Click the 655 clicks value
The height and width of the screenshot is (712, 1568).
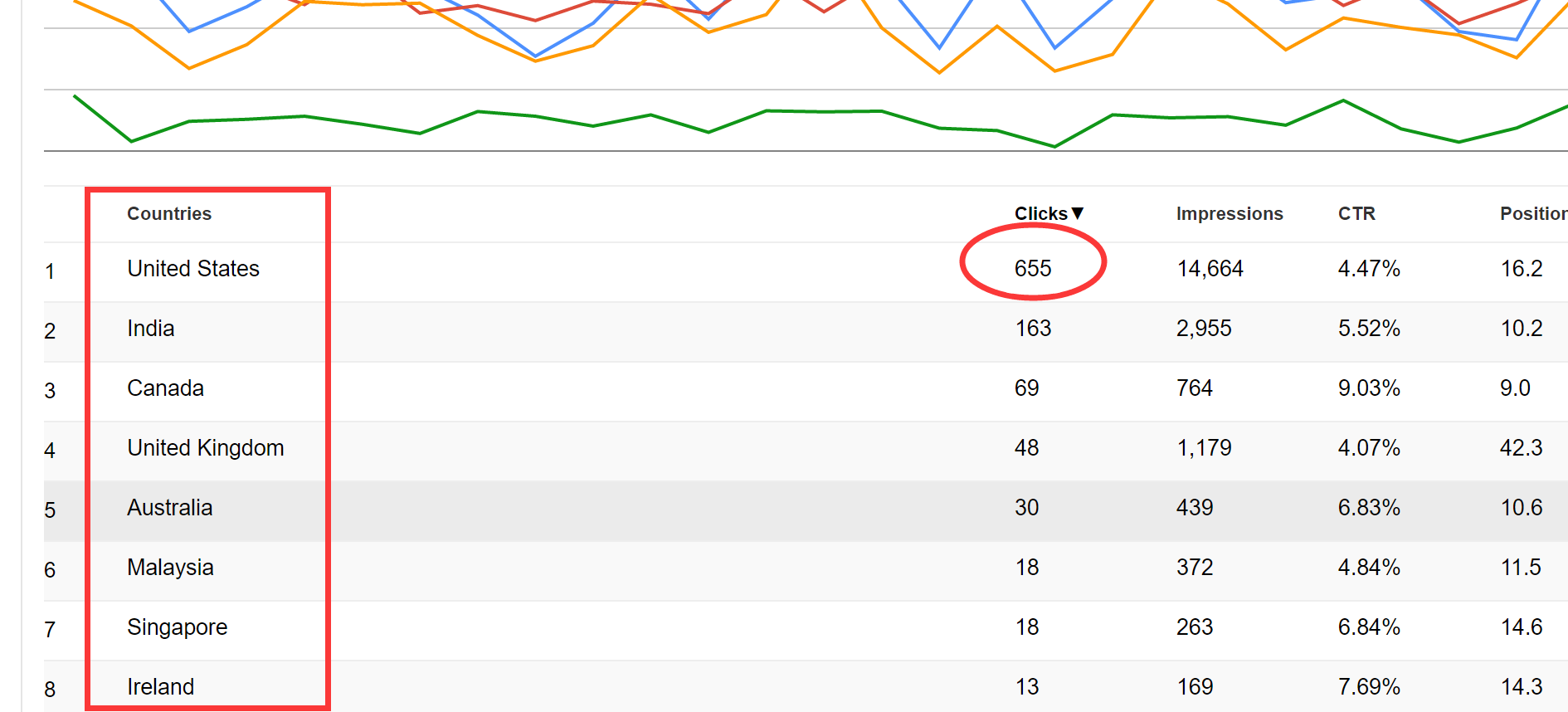[x=1033, y=269]
